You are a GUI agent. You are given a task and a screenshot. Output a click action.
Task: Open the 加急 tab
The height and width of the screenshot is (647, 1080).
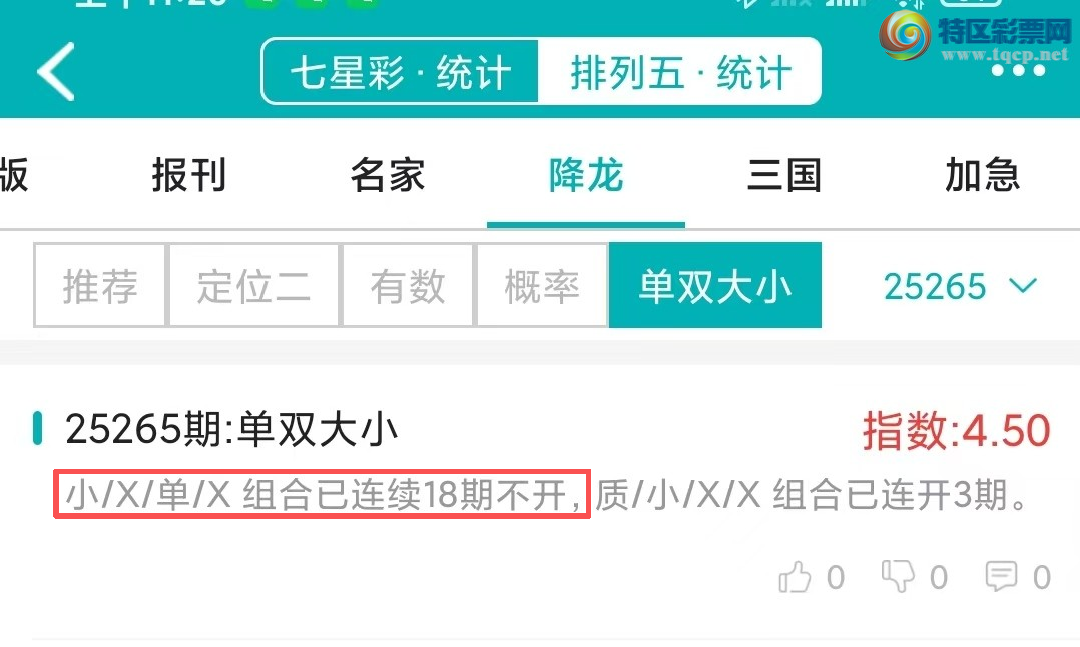[982, 175]
